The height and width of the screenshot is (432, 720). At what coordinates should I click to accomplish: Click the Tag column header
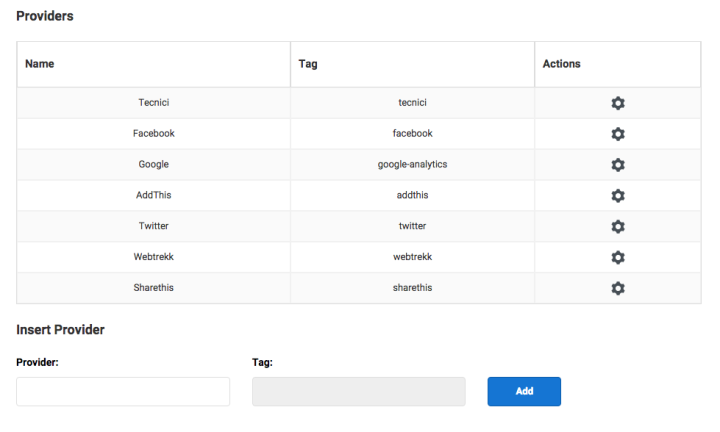pos(308,64)
